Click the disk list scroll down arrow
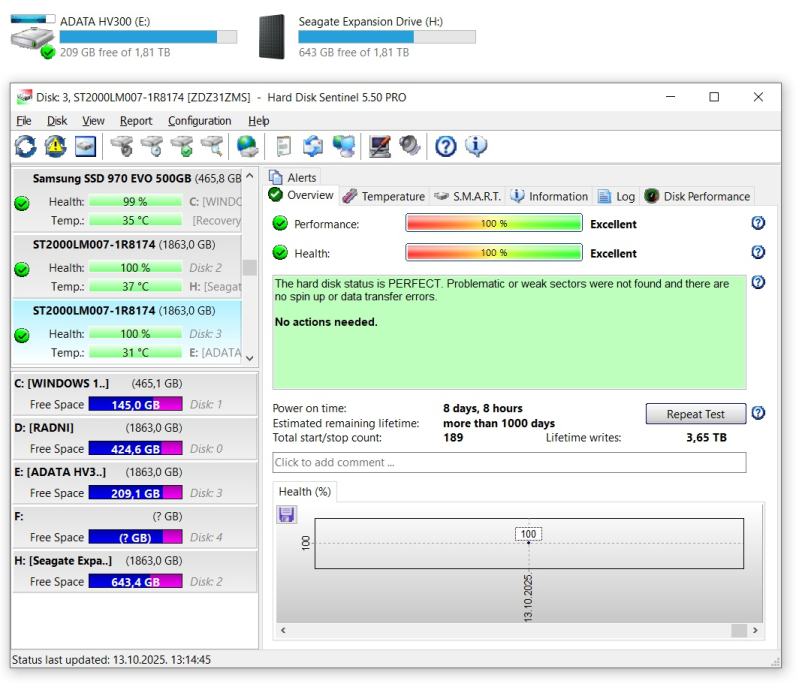Image resolution: width=802 pixels, height=690 pixels. (250, 357)
